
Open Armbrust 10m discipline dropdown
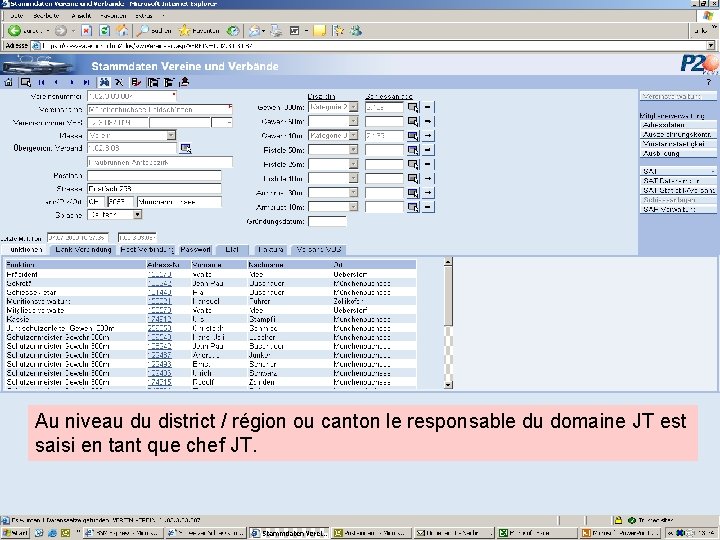click(x=353, y=207)
